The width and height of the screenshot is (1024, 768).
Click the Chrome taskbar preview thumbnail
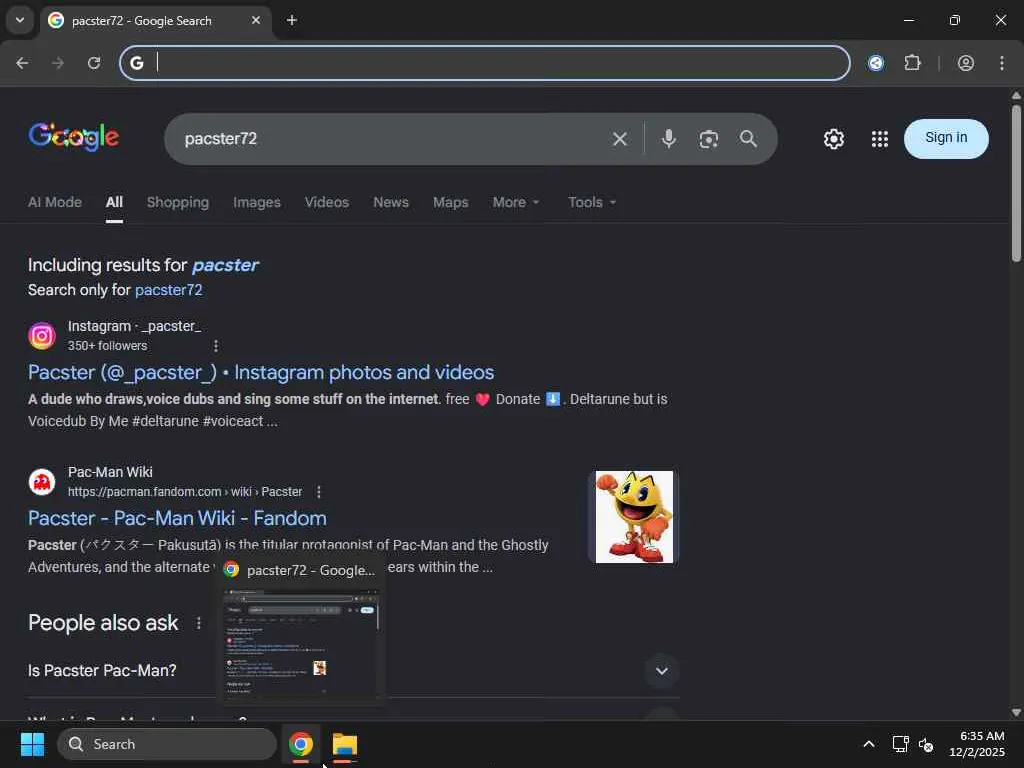click(x=301, y=644)
